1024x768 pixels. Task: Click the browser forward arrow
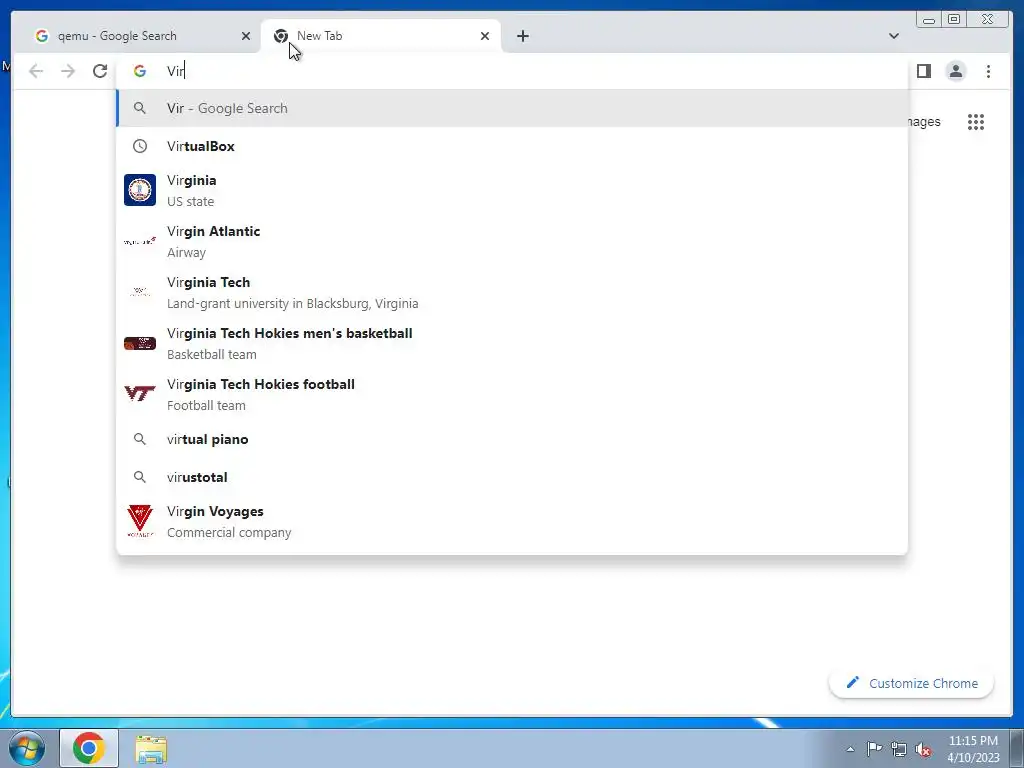pyautogui.click(x=68, y=71)
